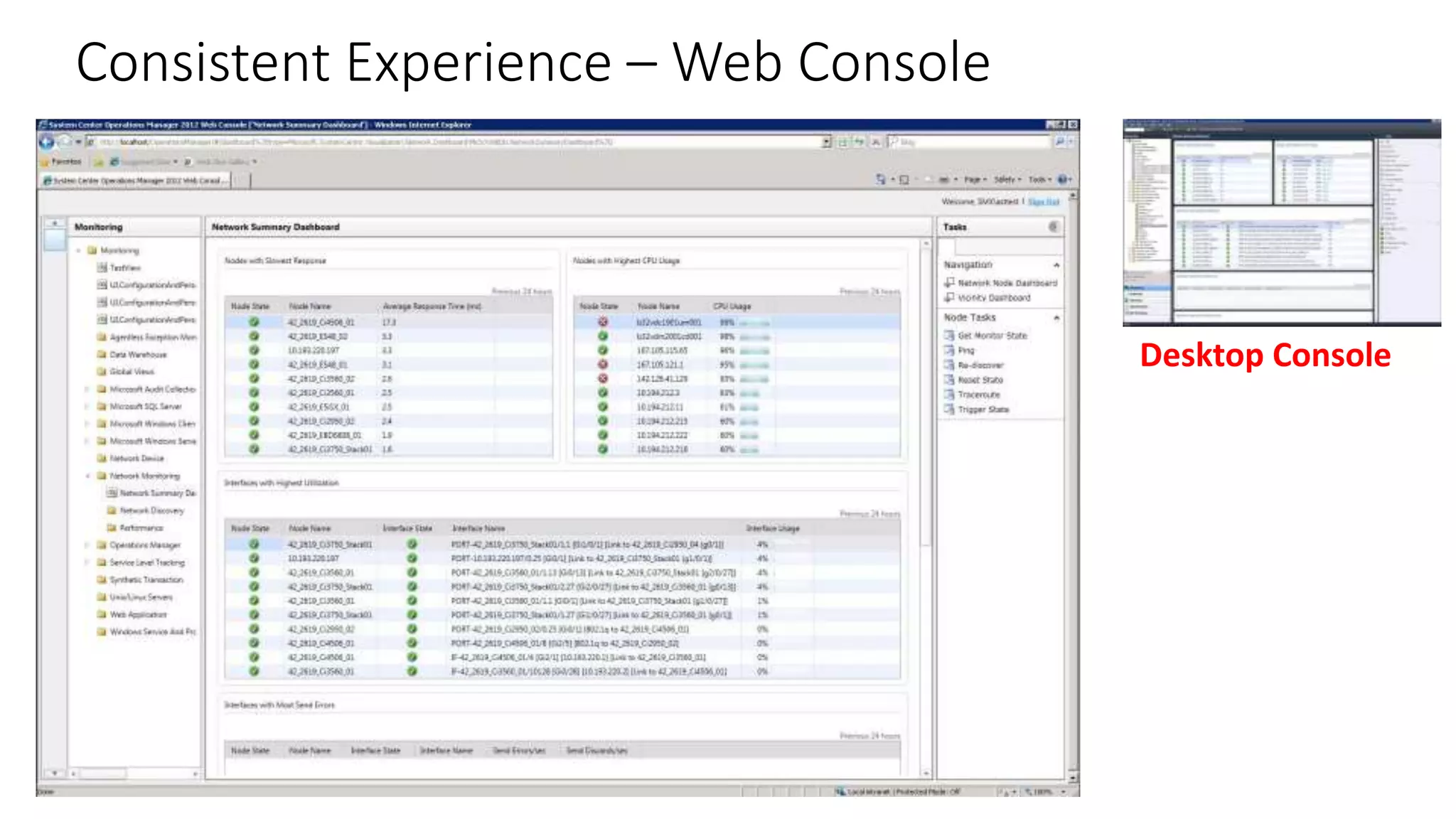Screen dimensions: 1456x819
Task: Click the Bing search box
Action: coord(970,141)
